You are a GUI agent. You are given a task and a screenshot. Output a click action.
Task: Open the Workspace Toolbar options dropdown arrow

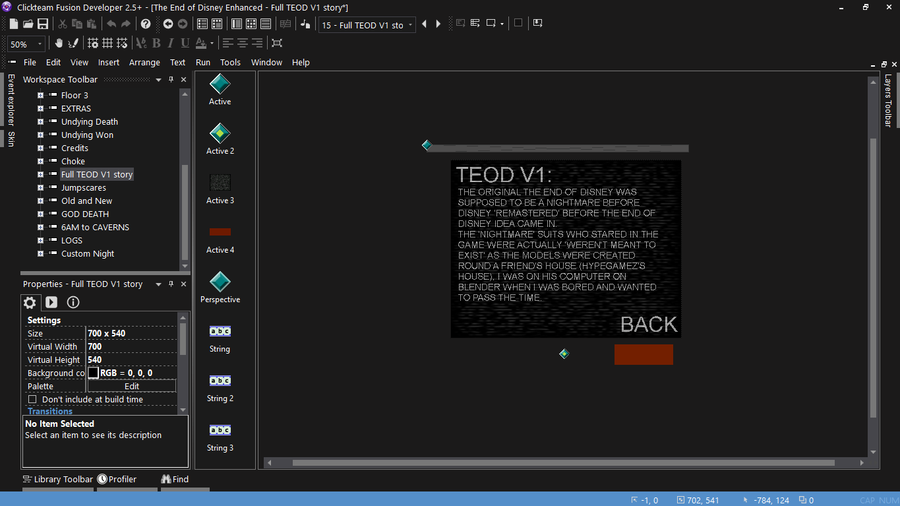158,80
